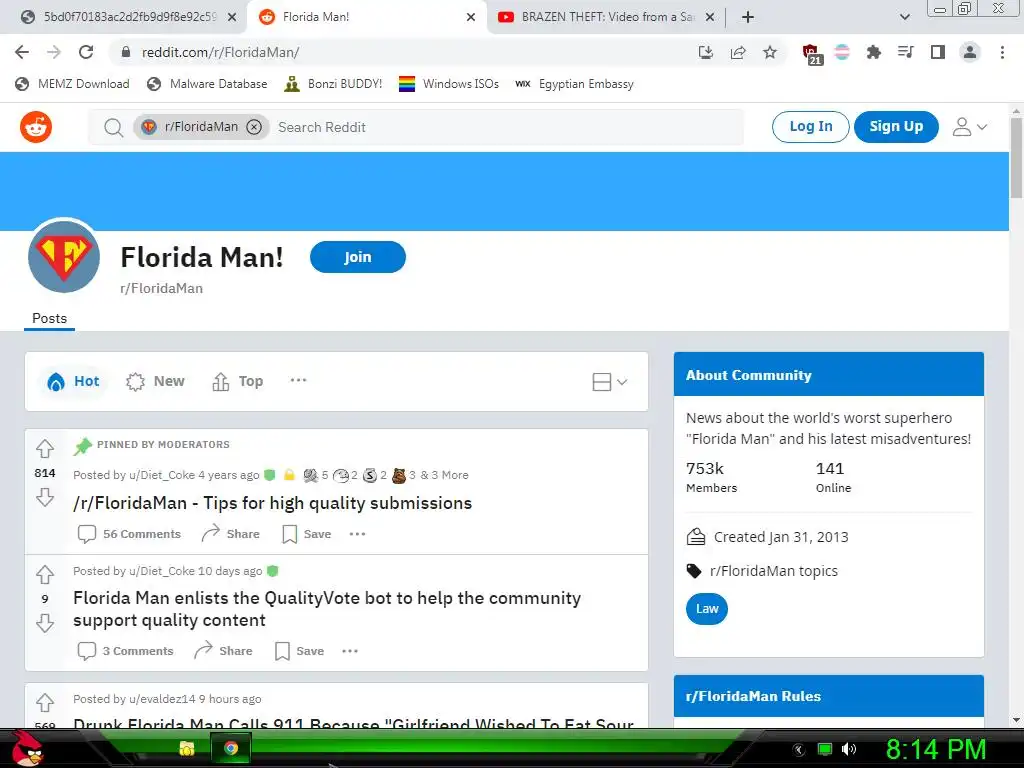Open the Malware Database bookmark
This screenshot has width=1024, height=768.
(208, 84)
